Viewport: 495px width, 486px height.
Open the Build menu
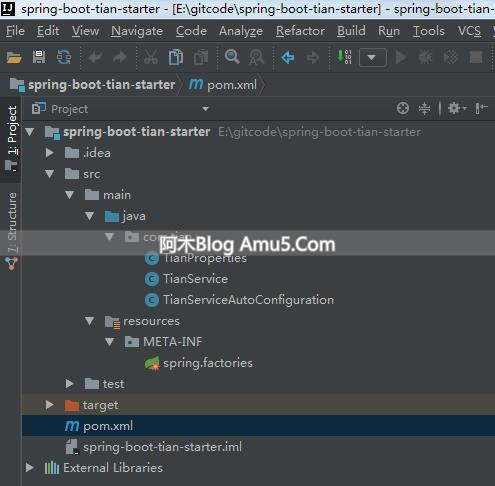pyautogui.click(x=351, y=31)
